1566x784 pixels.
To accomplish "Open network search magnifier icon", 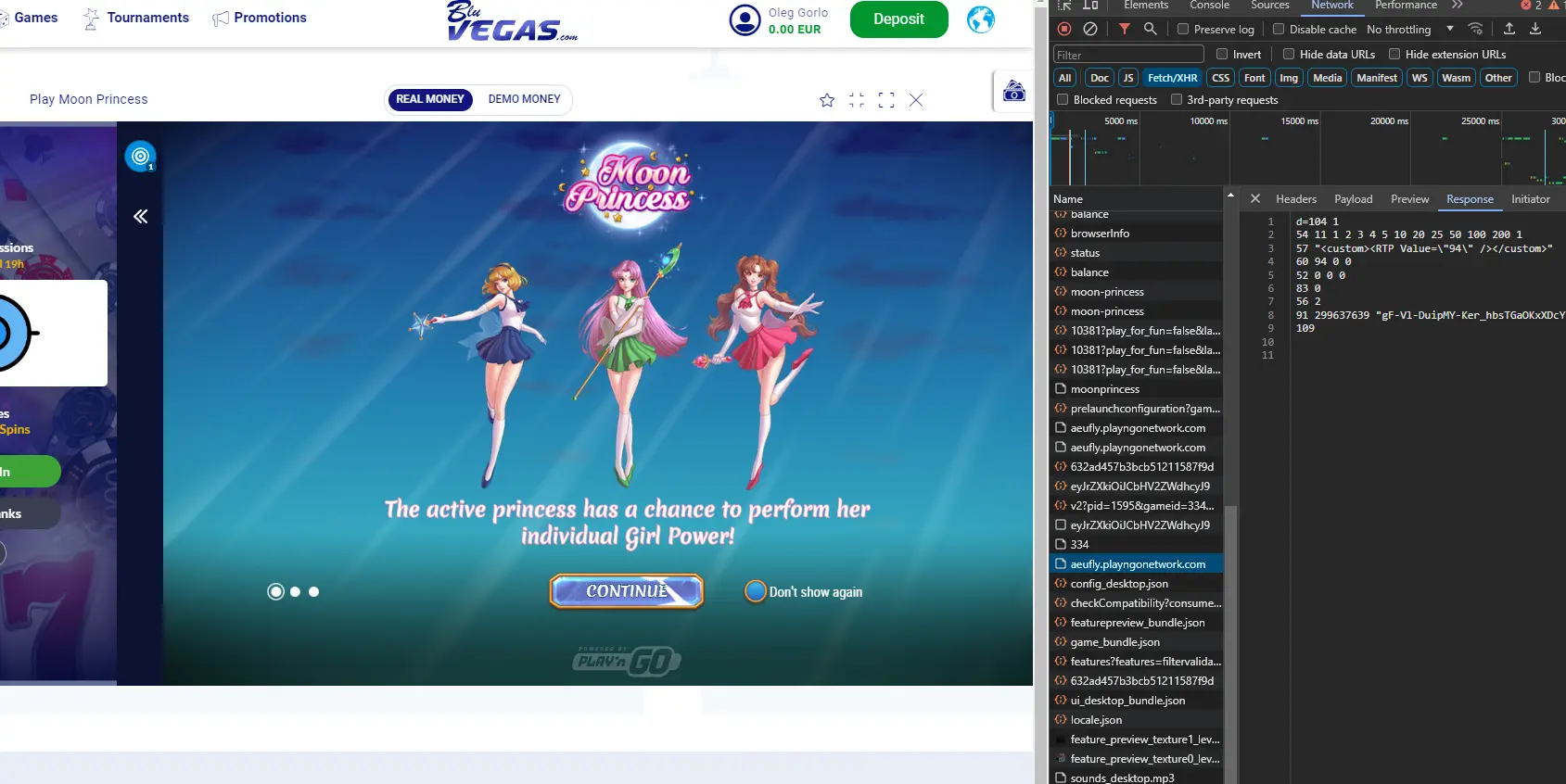I will 1151,29.
